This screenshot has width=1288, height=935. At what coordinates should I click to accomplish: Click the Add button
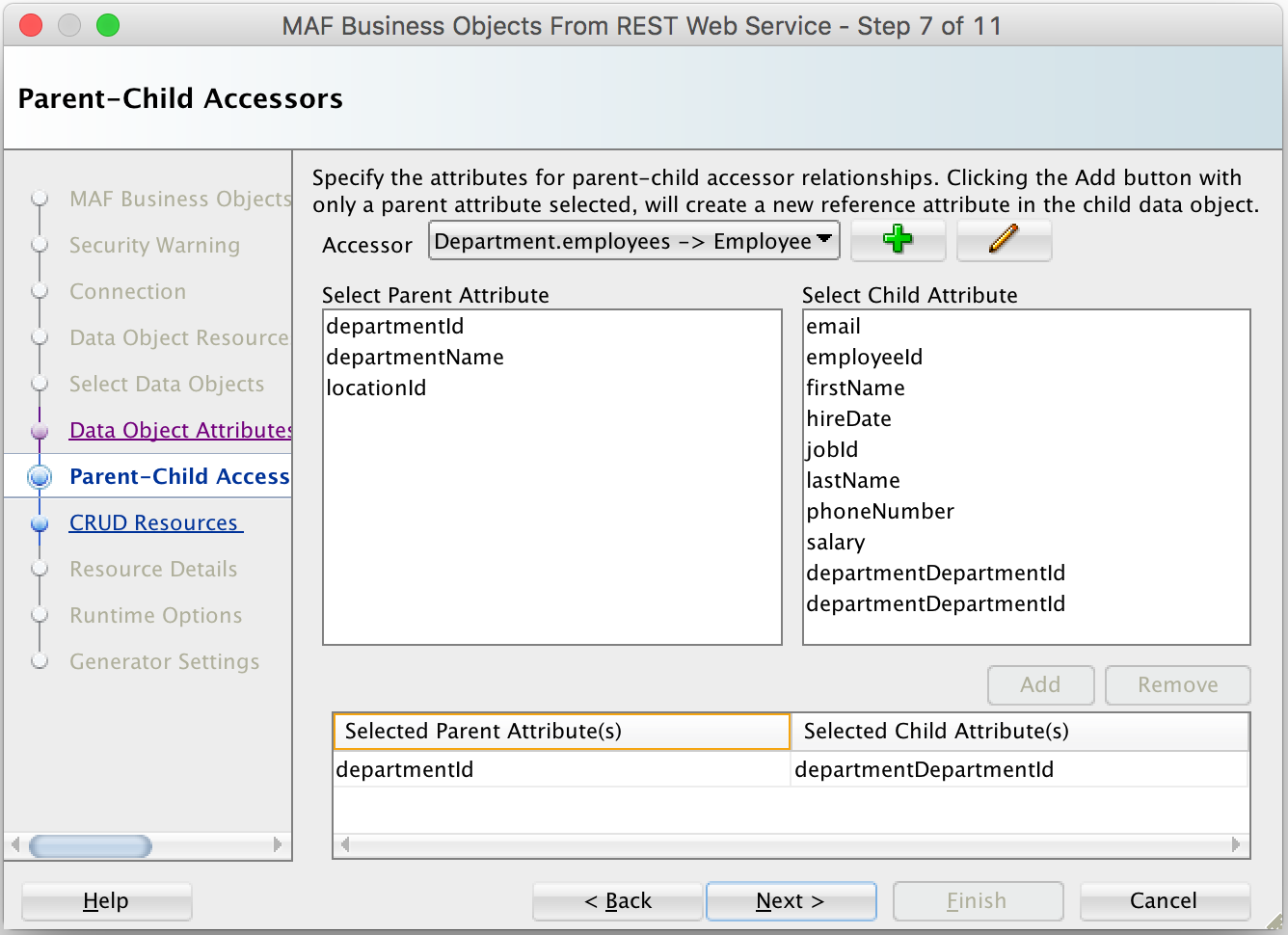tap(1040, 684)
